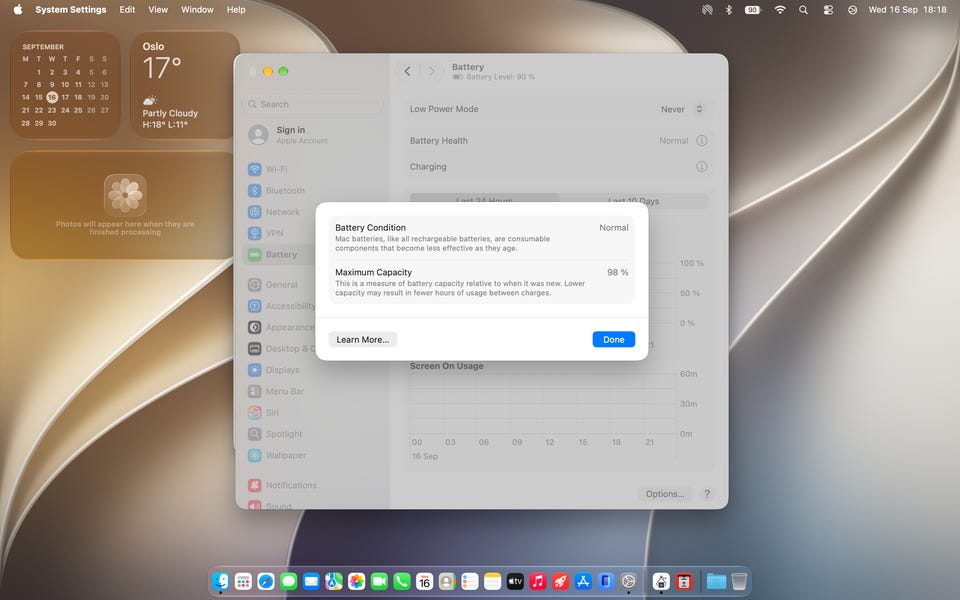Viewport: 960px width, 600px height.
Task: Open the red rocket app in Dock
Action: (x=560, y=581)
